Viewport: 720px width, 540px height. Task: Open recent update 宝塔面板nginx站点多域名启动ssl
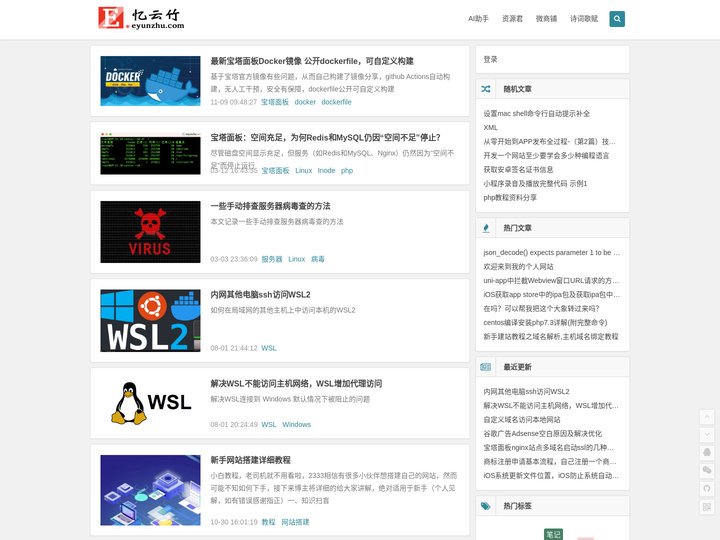coord(548,447)
